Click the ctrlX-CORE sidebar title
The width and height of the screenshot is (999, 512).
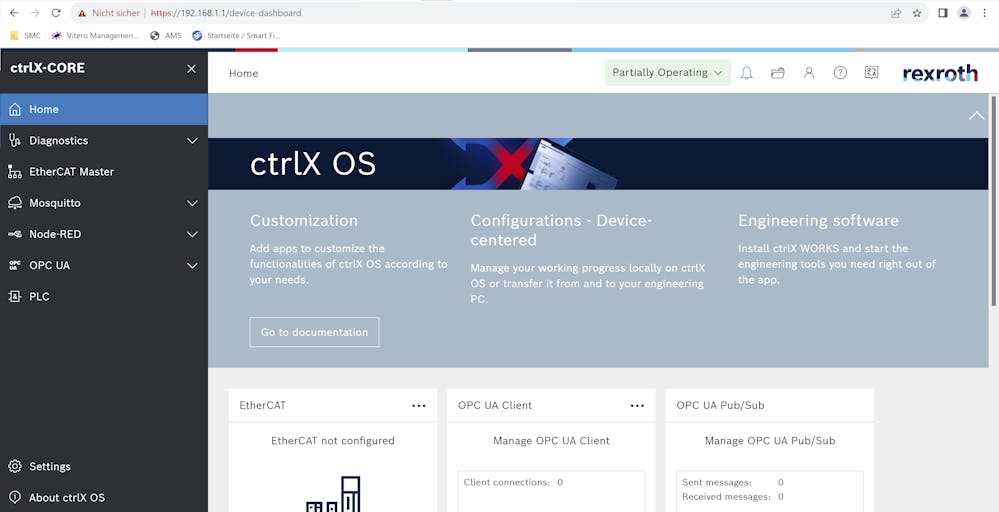coord(47,68)
